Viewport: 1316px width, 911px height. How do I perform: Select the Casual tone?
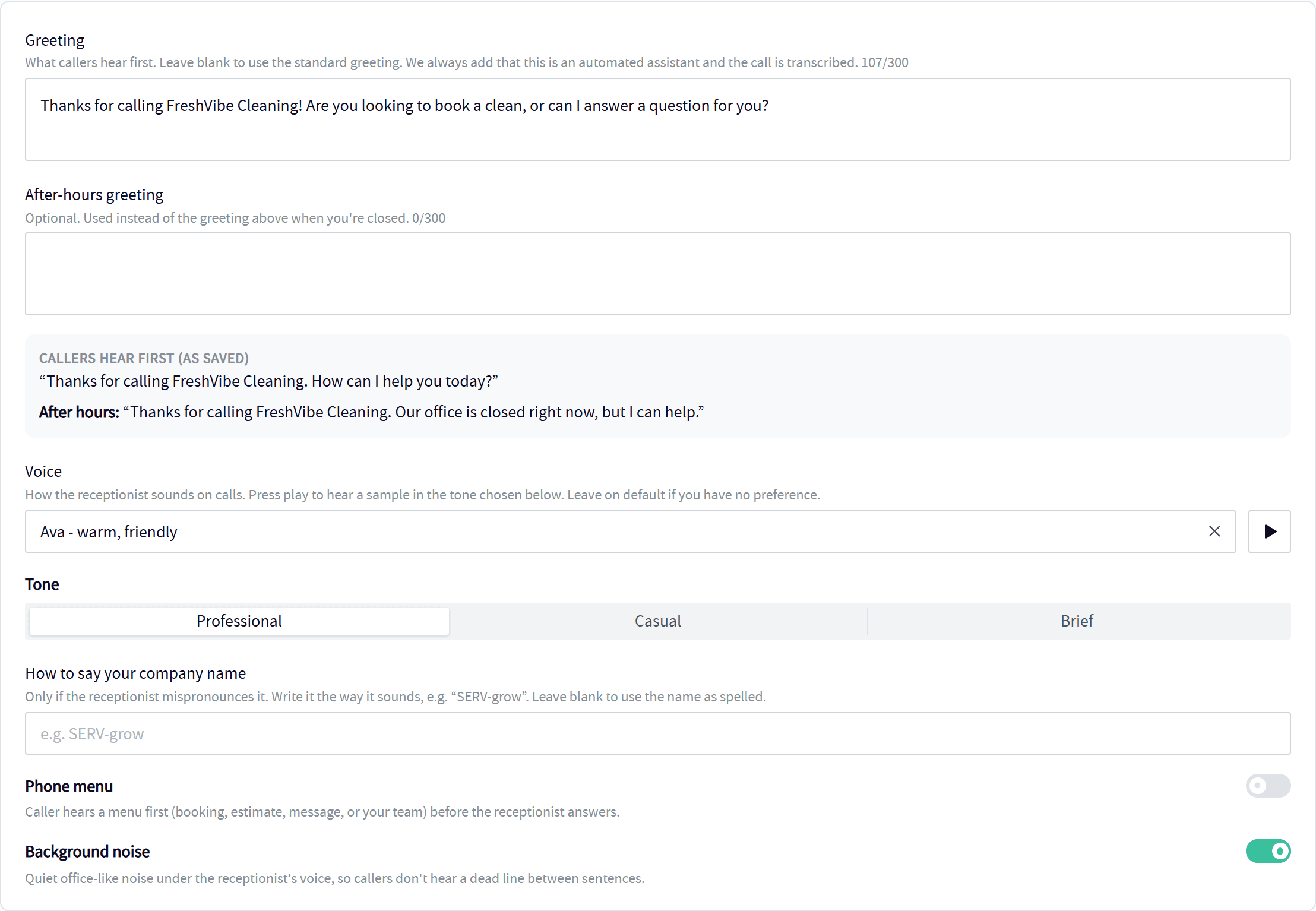pos(658,621)
